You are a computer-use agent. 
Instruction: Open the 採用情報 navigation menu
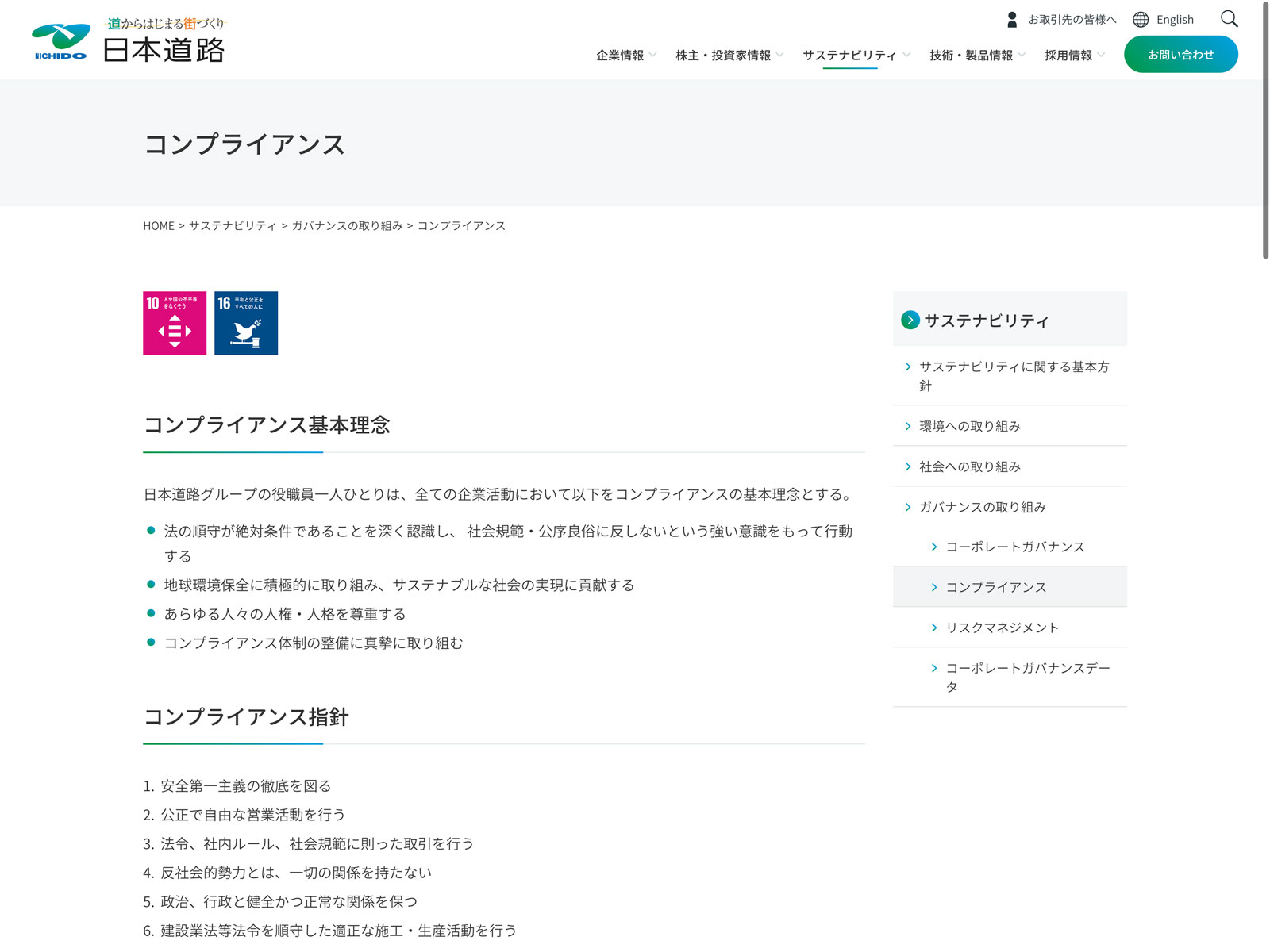1074,55
